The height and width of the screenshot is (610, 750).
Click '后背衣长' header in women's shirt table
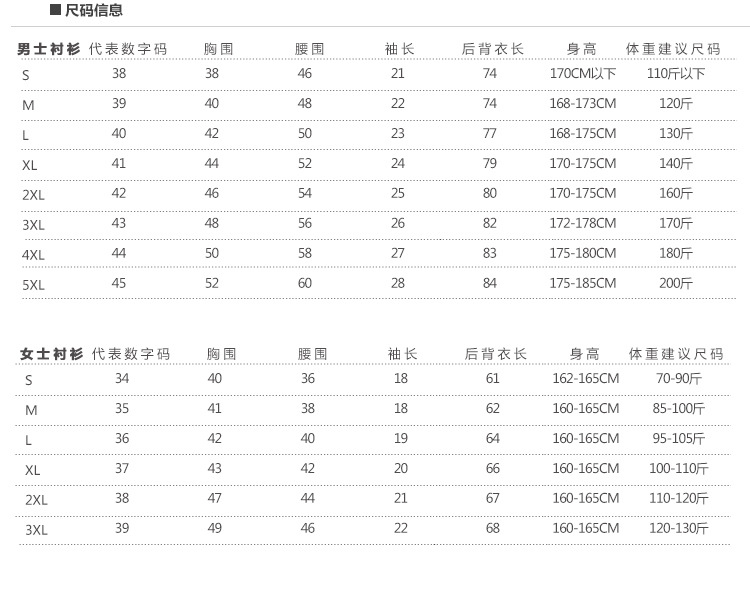tap(496, 355)
